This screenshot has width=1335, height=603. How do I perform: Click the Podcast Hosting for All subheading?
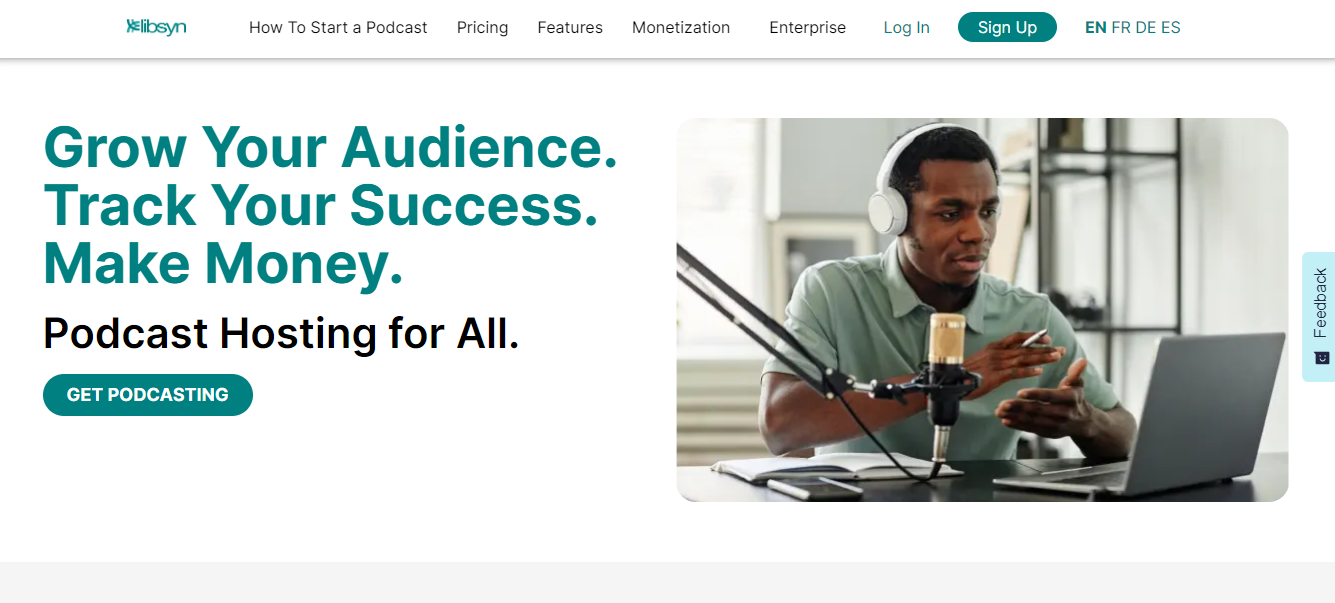pyautogui.click(x=281, y=333)
